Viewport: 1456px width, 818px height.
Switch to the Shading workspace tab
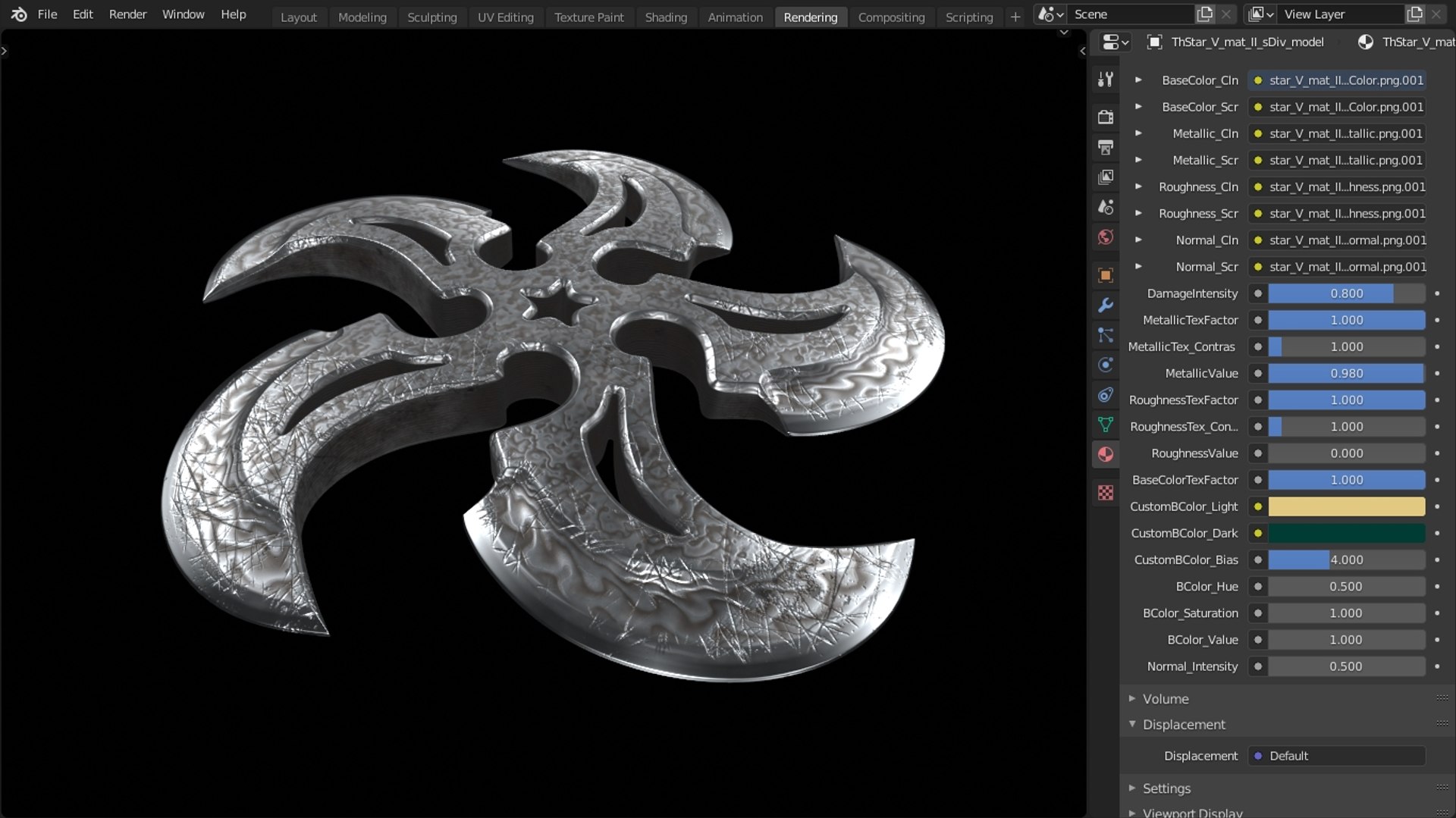tap(666, 17)
